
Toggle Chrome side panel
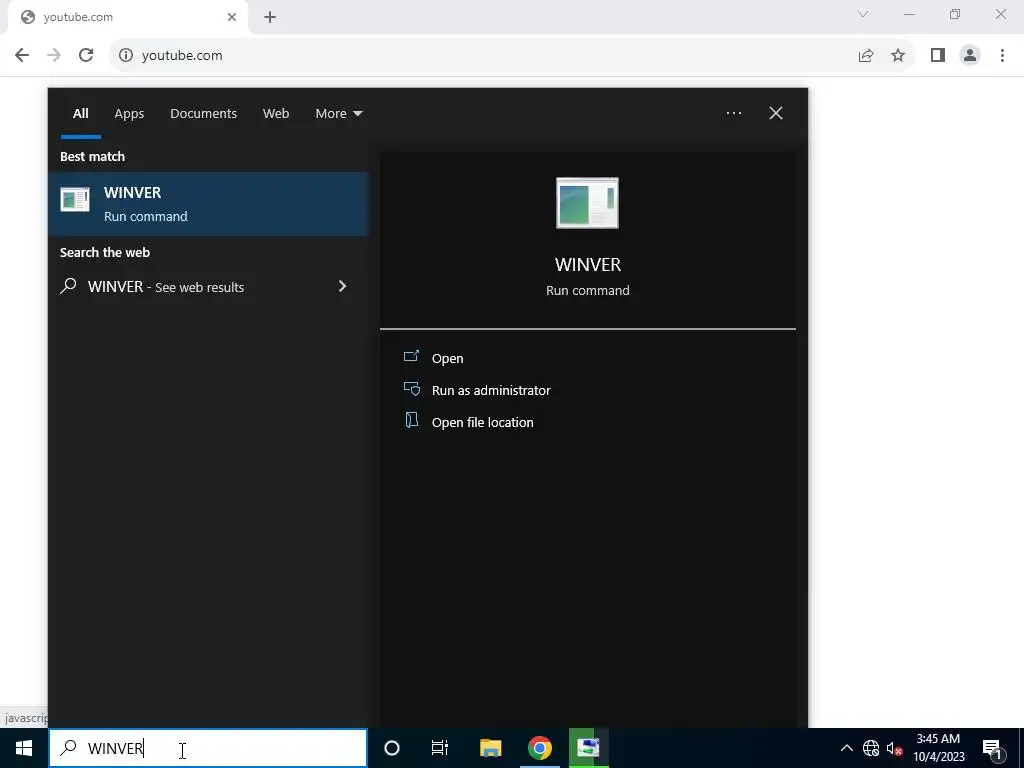pos(938,56)
